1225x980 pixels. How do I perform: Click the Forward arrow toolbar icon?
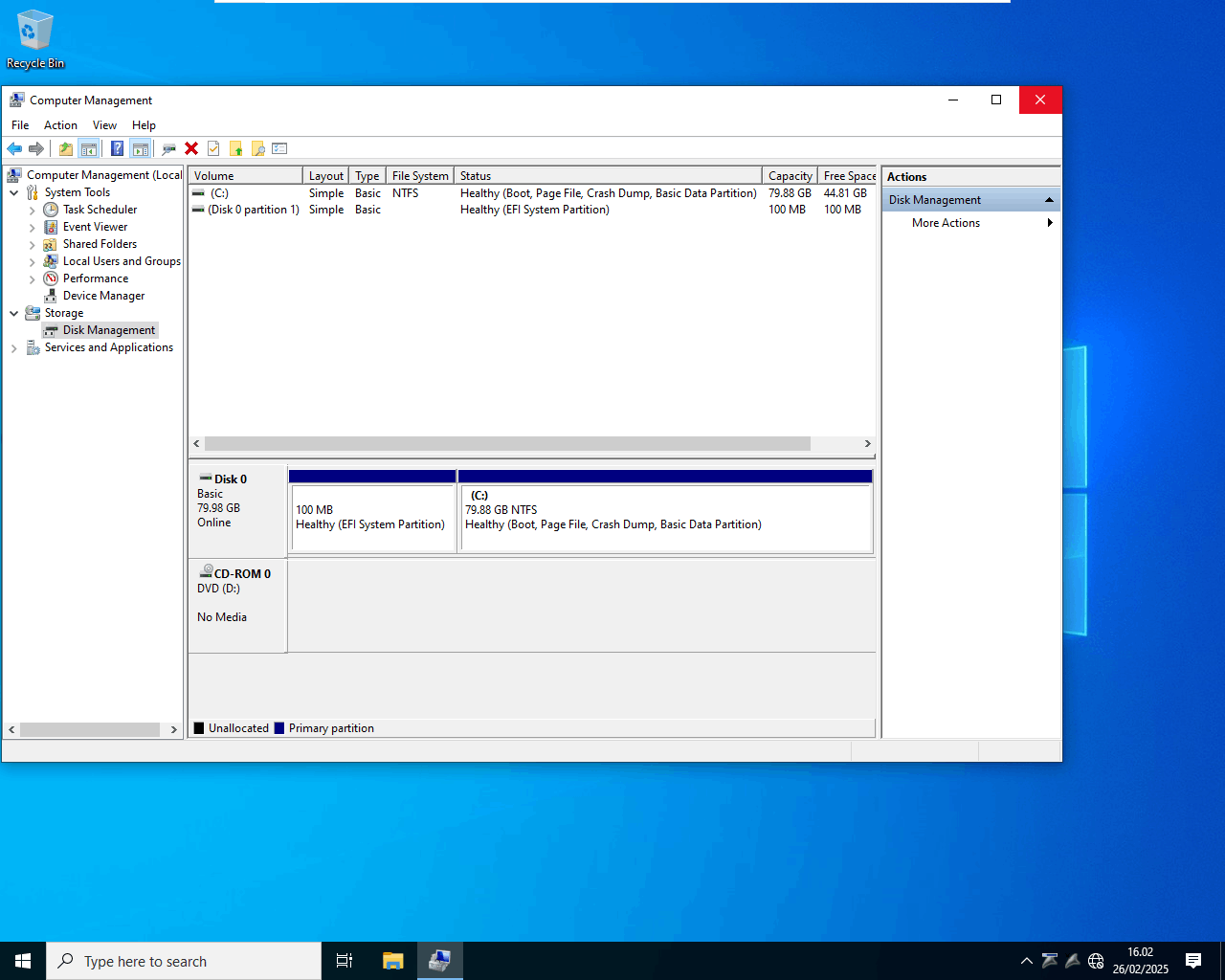36,148
